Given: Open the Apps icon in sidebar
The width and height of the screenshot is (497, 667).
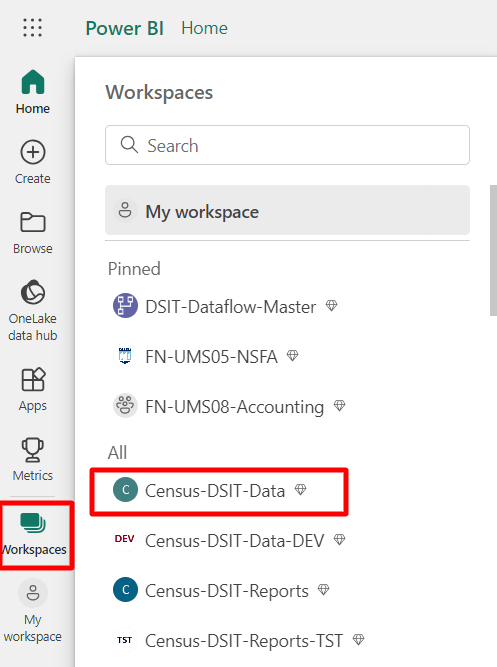Looking at the screenshot, I should pyautogui.click(x=33, y=379).
